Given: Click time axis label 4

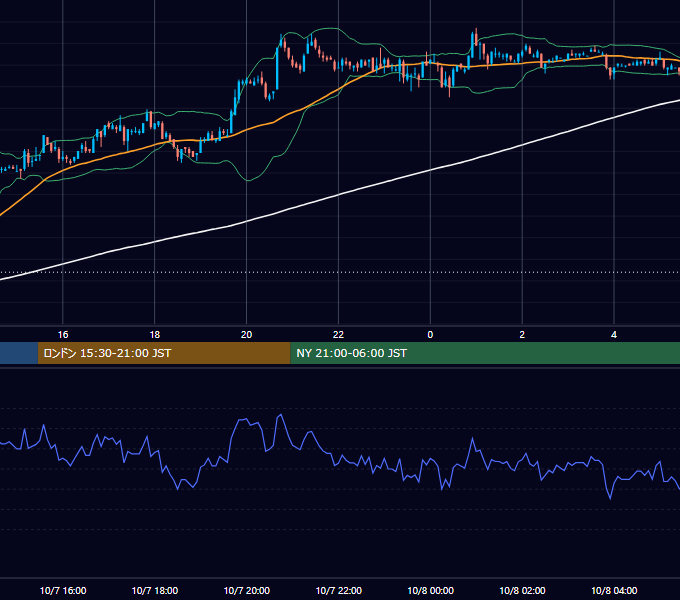Looking at the screenshot, I should (x=614, y=335).
